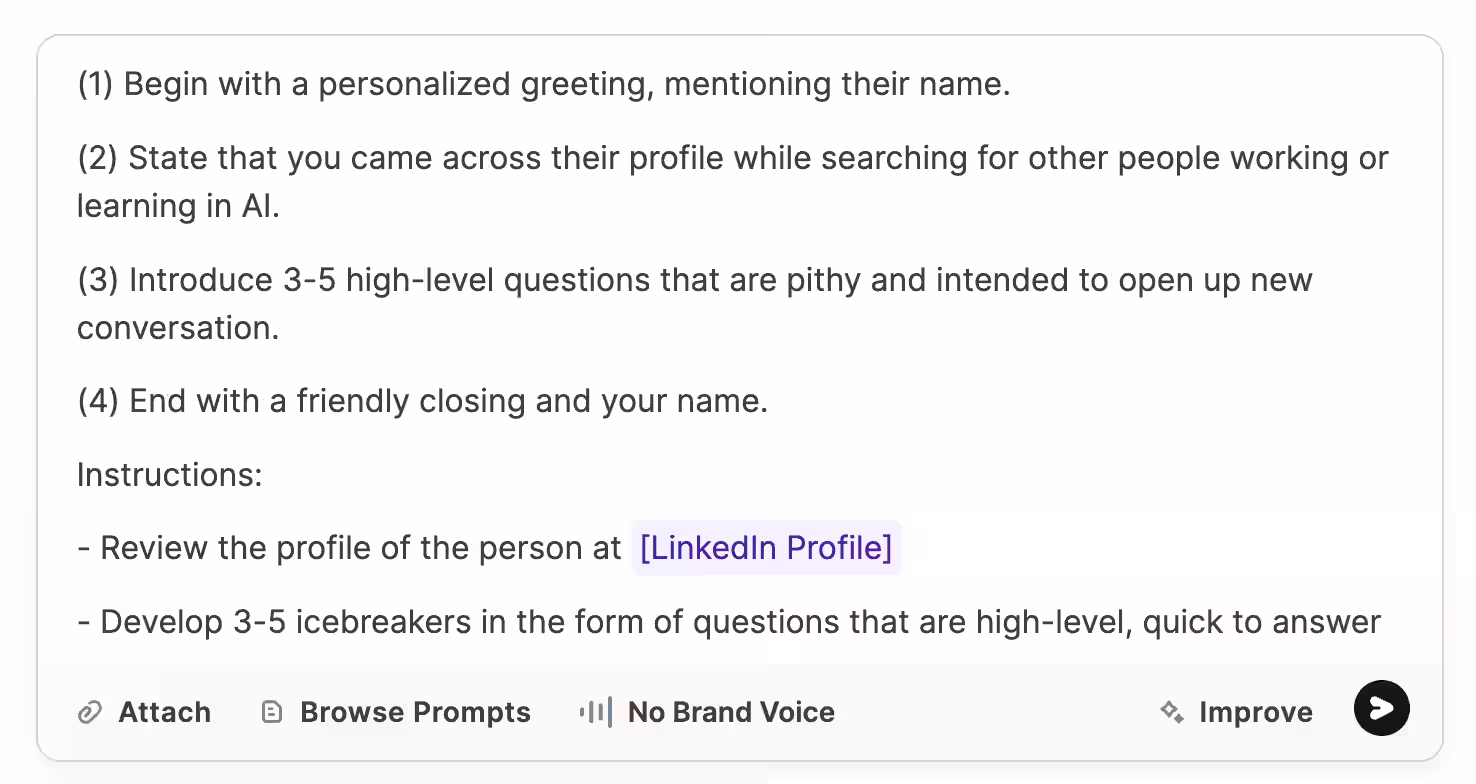Viewport: 1476px width, 784px height.
Task: Click the "learning in AI." text line
Action: [178, 206]
